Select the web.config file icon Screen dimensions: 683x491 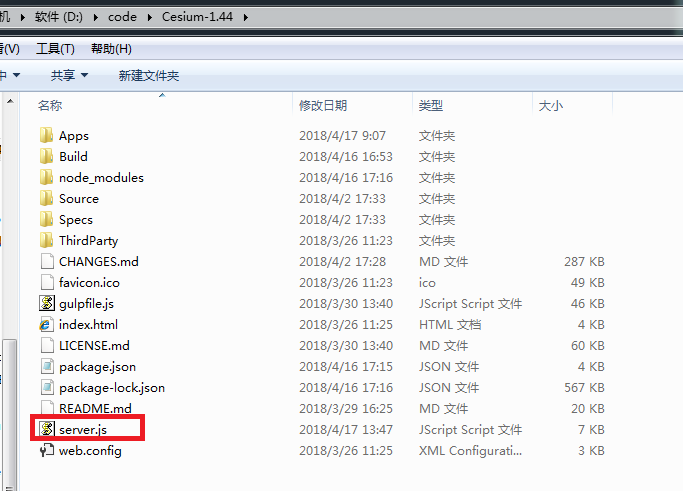47,450
